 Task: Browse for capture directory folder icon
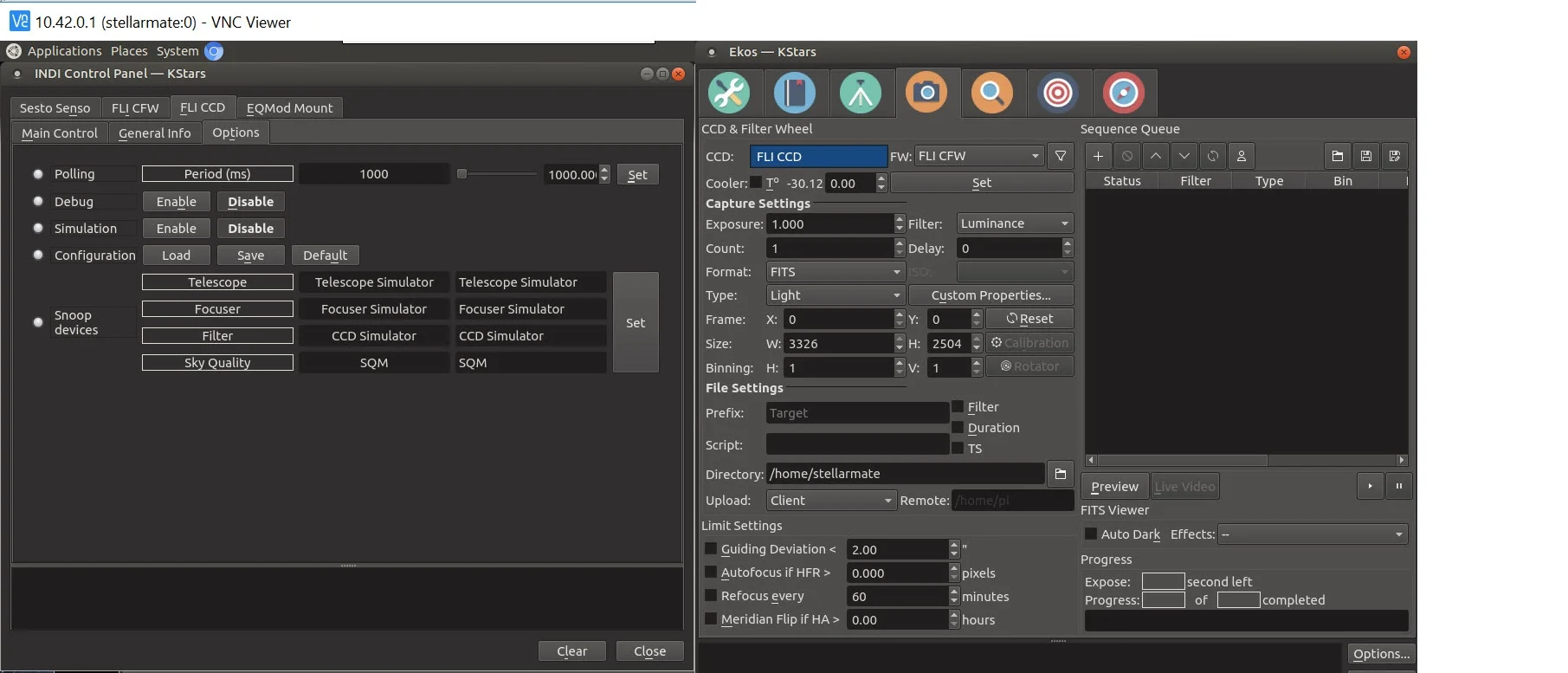1061,474
